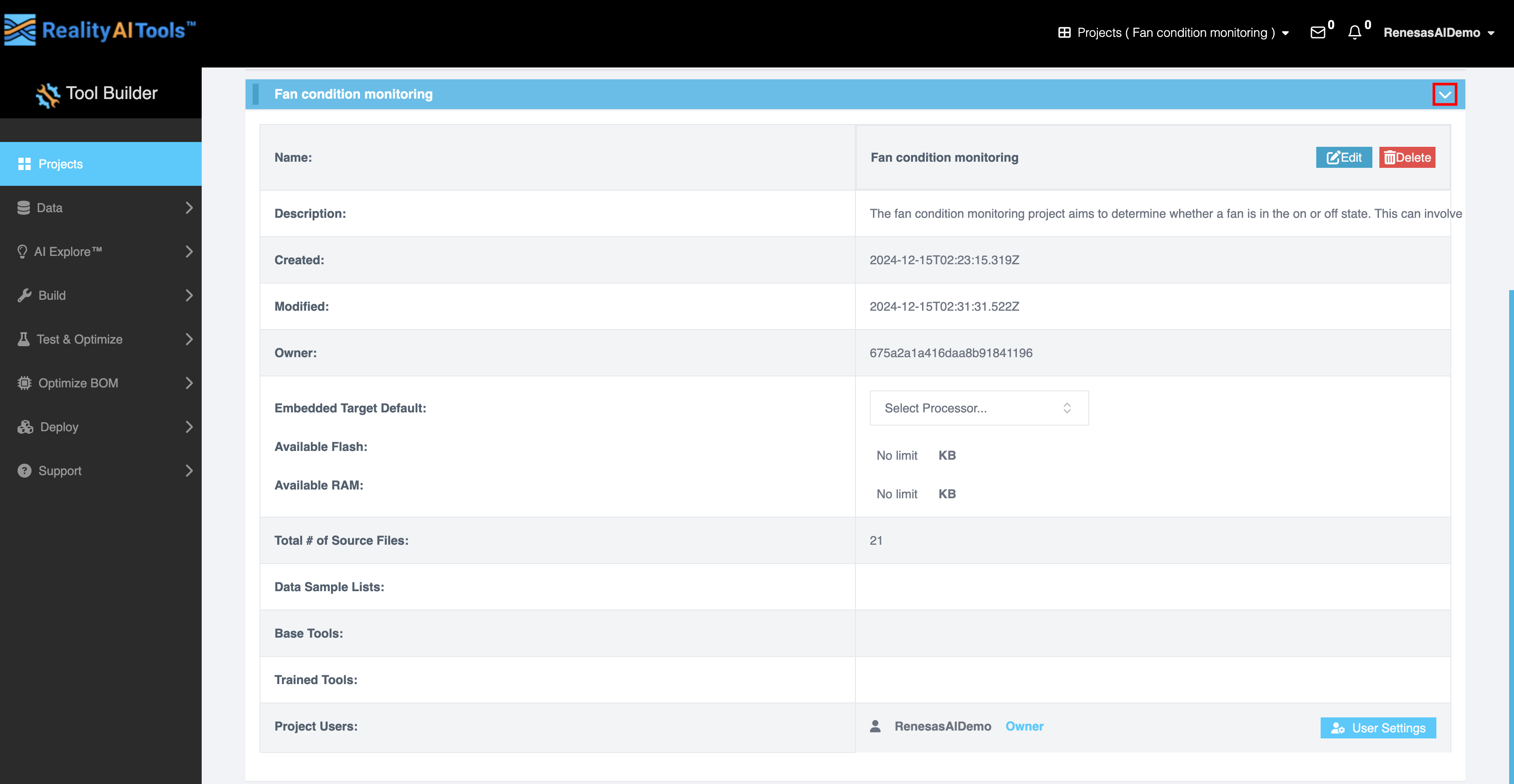Screen dimensions: 1514x784
Task: Open the messages envelope icon
Action: pyautogui.click(x=1318, y=33)
